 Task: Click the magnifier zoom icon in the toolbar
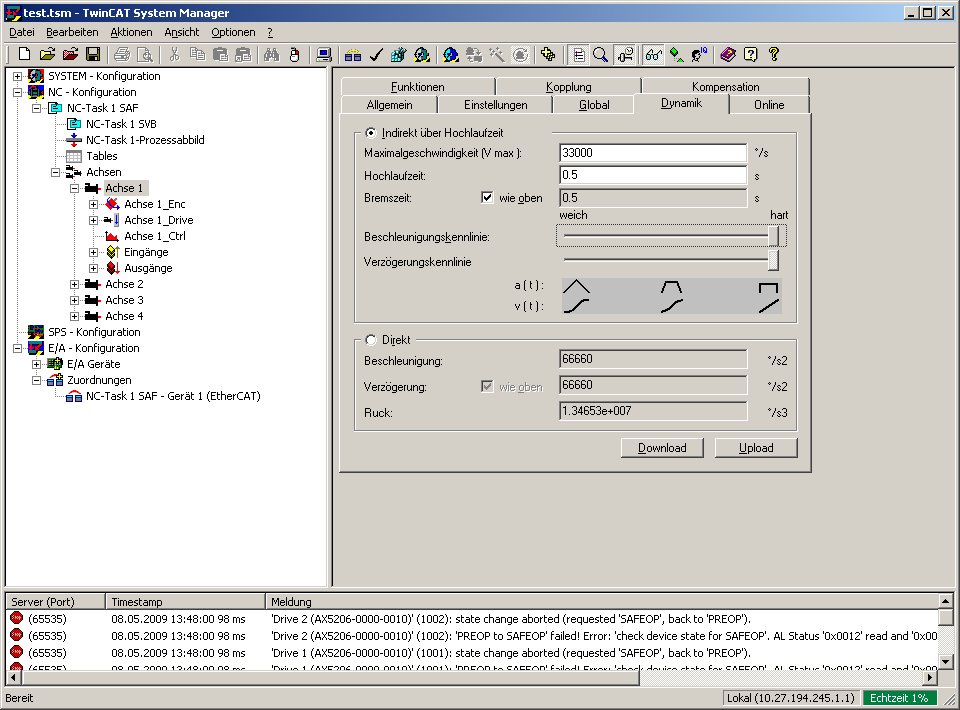pyautogui.click(x=601, y=54)
